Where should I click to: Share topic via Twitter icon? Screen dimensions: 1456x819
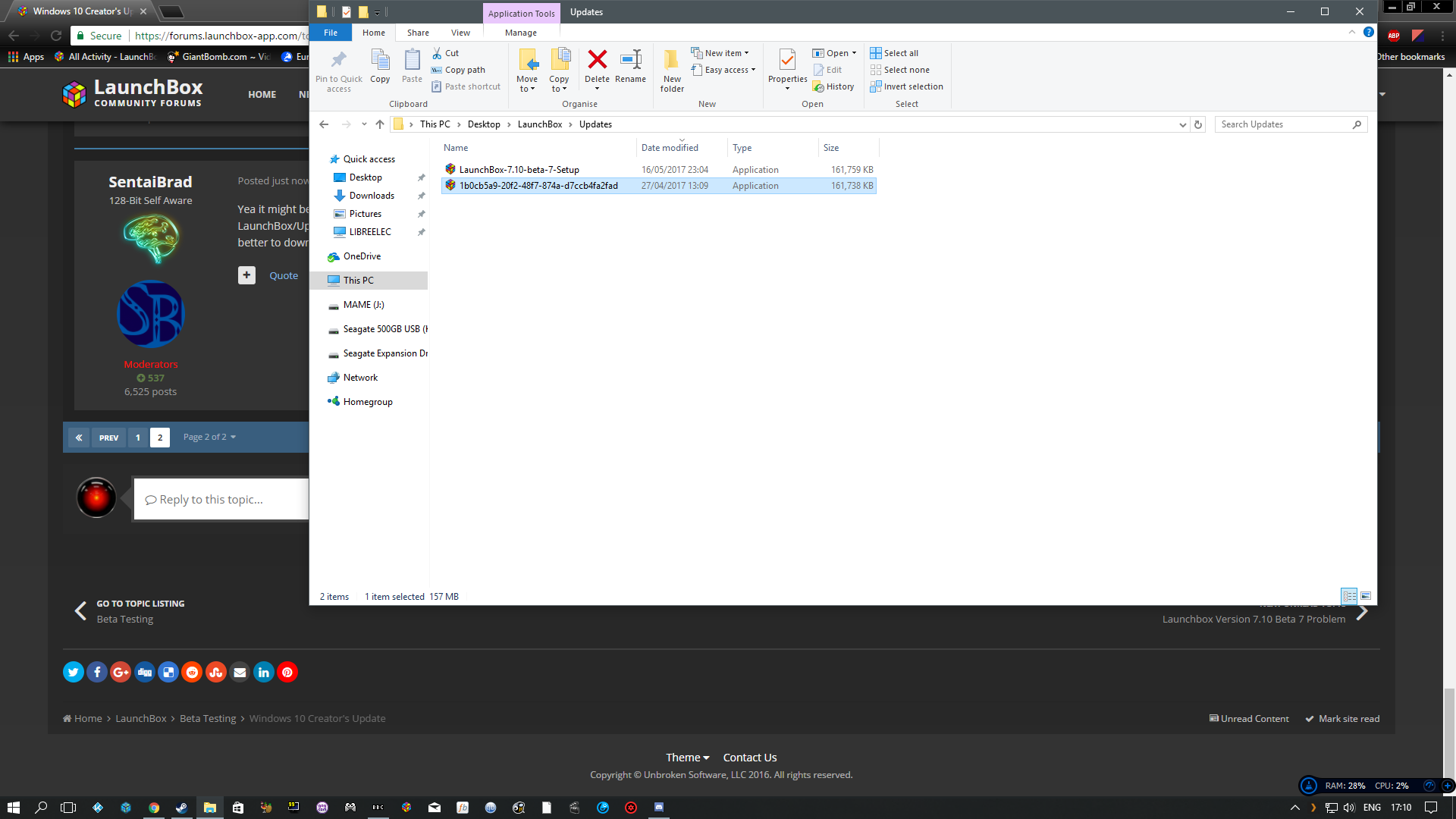click(74, 672)
